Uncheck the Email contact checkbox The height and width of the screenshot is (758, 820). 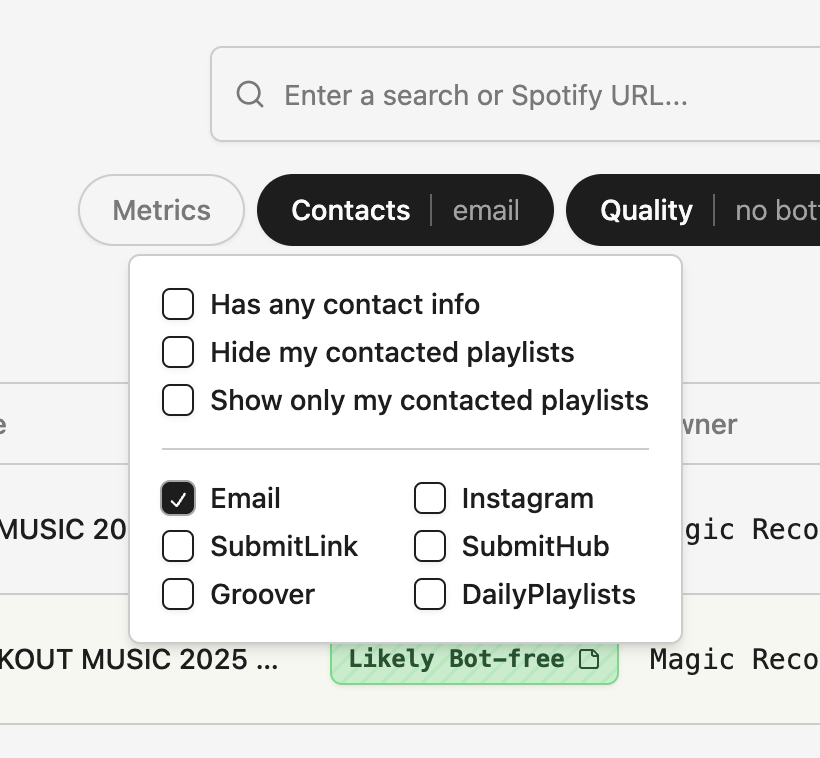(x=178, y=498)
